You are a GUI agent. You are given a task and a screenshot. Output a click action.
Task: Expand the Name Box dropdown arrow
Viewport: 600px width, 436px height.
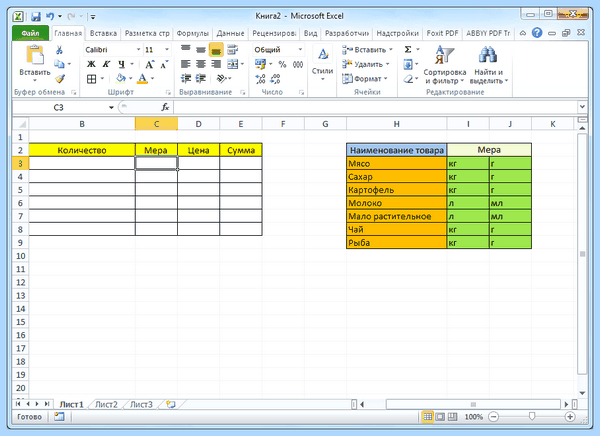111,108
